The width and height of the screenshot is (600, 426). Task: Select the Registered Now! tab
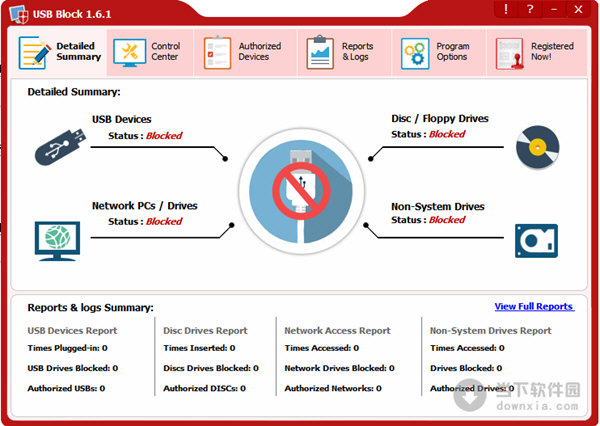537,52
